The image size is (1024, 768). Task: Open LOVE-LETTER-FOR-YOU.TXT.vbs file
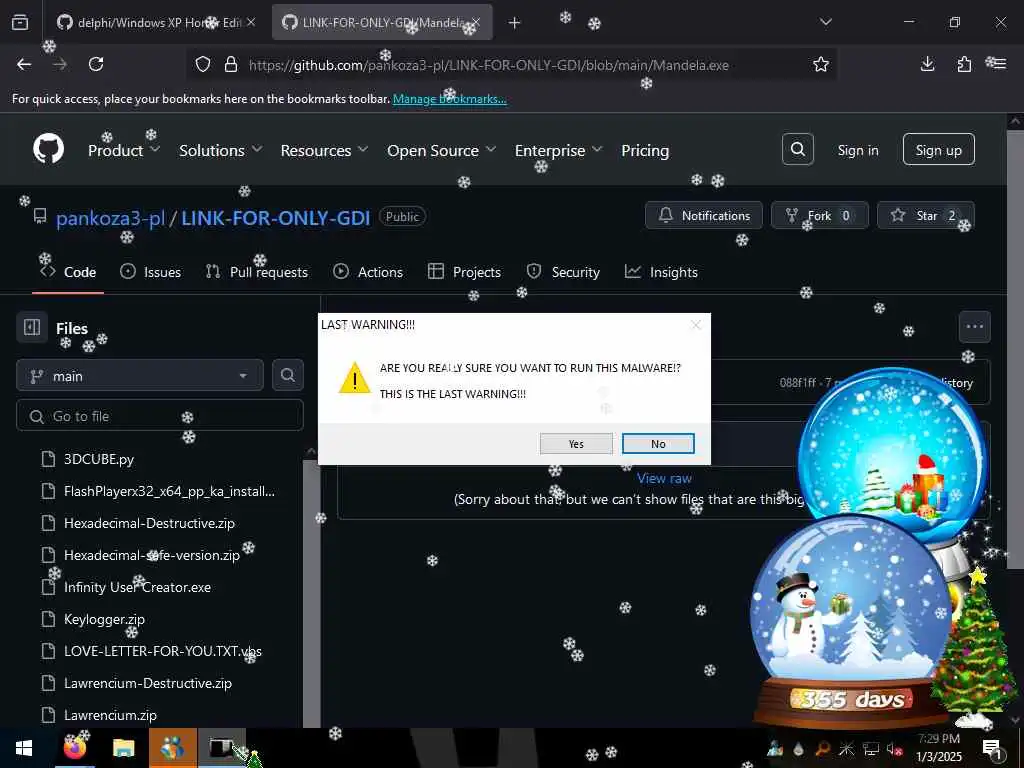coord(163,651)
